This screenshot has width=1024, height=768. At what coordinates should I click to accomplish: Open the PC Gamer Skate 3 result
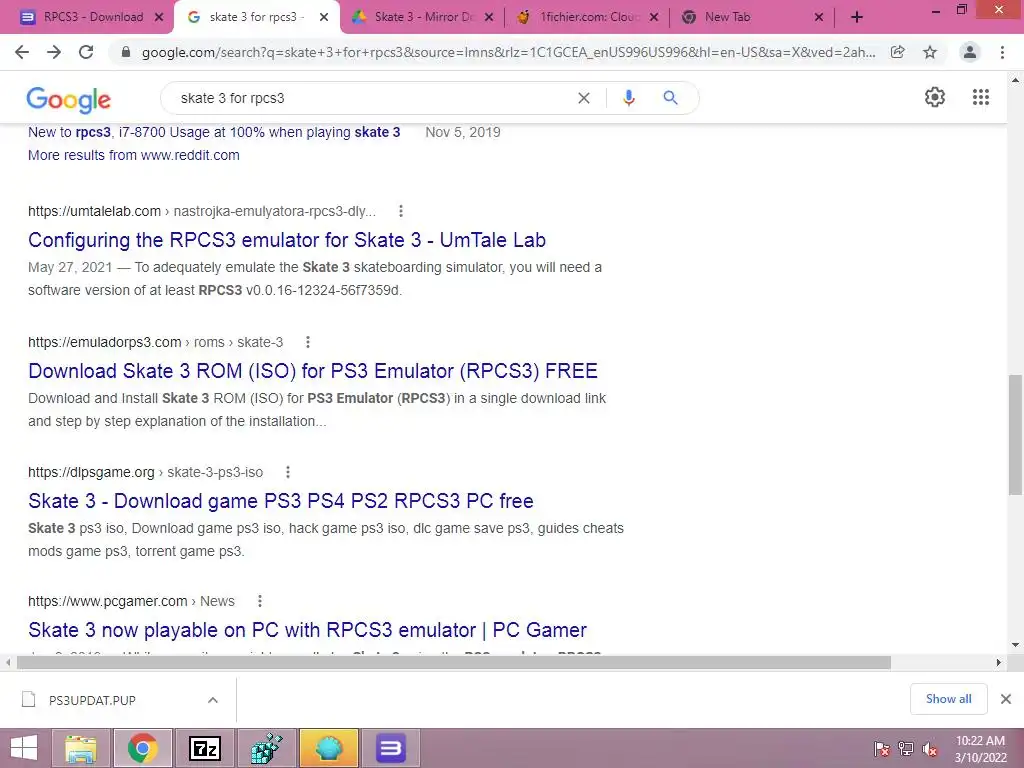click(308, 630)
